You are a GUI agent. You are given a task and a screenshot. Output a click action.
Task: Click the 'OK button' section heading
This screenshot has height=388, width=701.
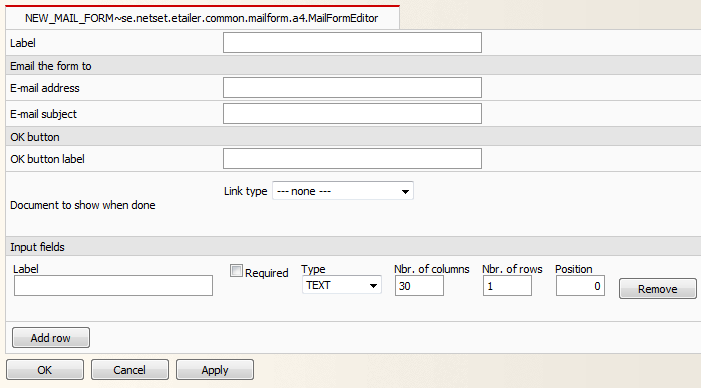click(x=35, y=137)
